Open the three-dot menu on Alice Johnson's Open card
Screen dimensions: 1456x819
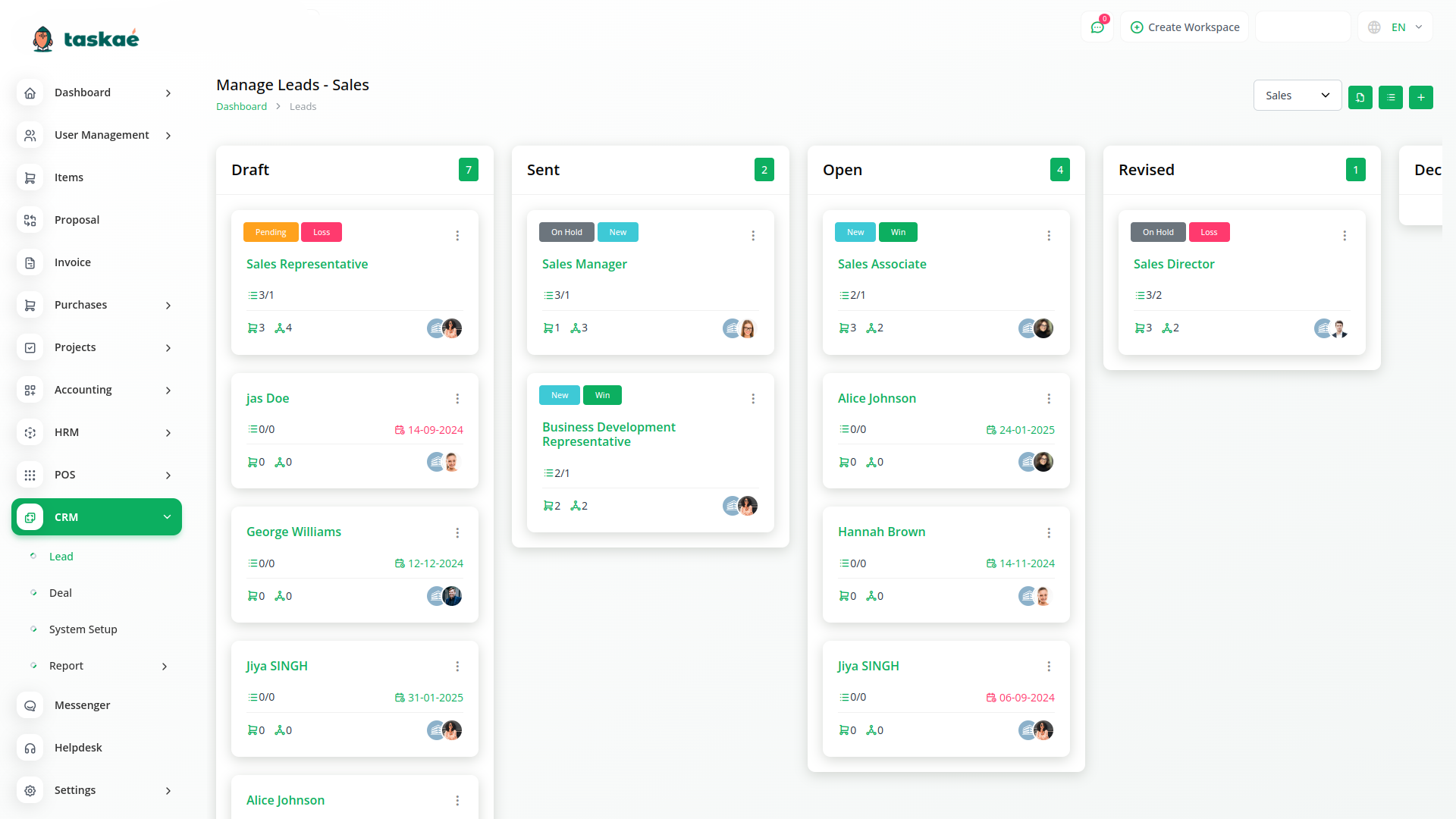(x=1049, y=398)
